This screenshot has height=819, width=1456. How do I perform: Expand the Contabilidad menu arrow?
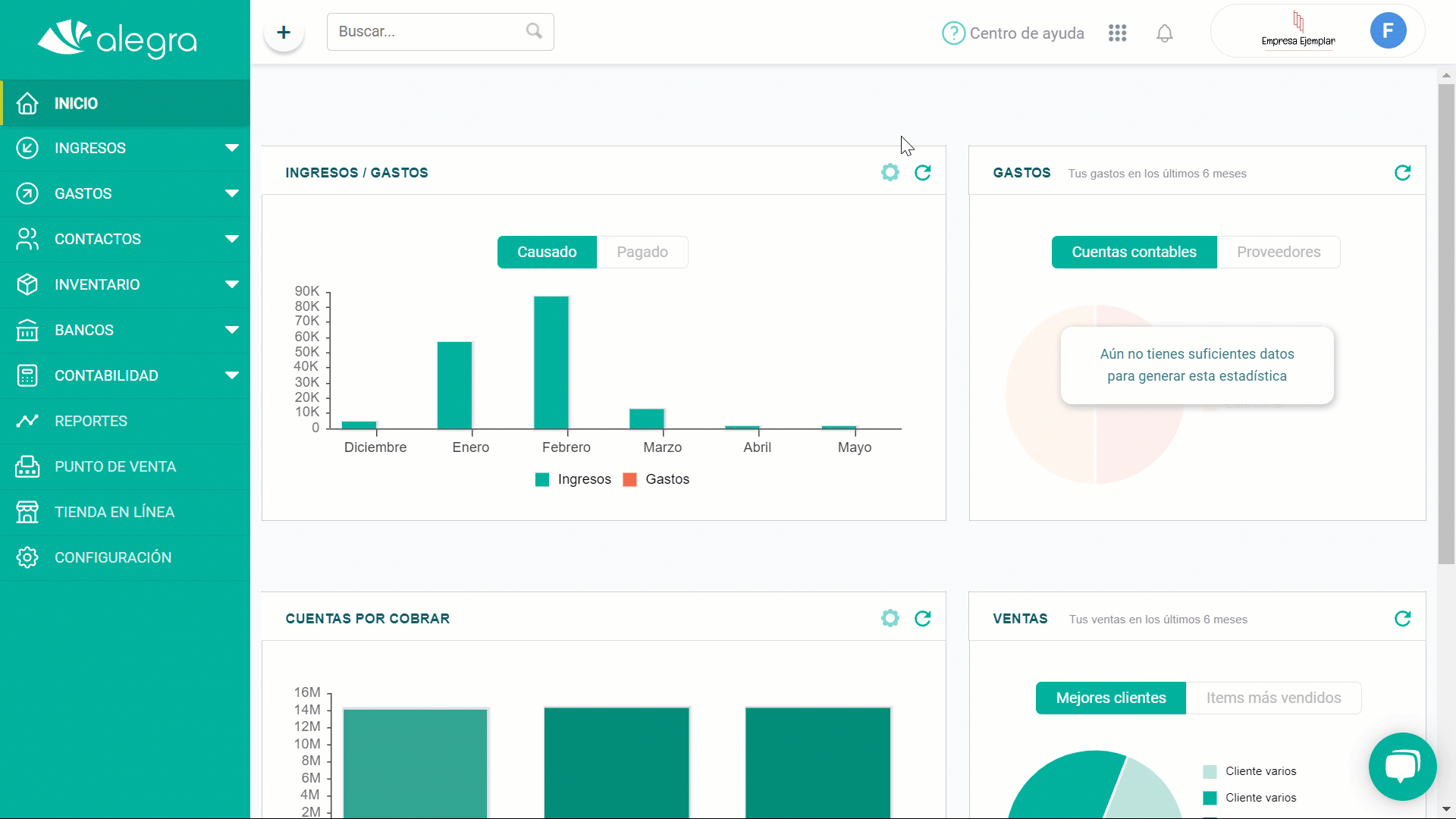click(x=232, y=375)
